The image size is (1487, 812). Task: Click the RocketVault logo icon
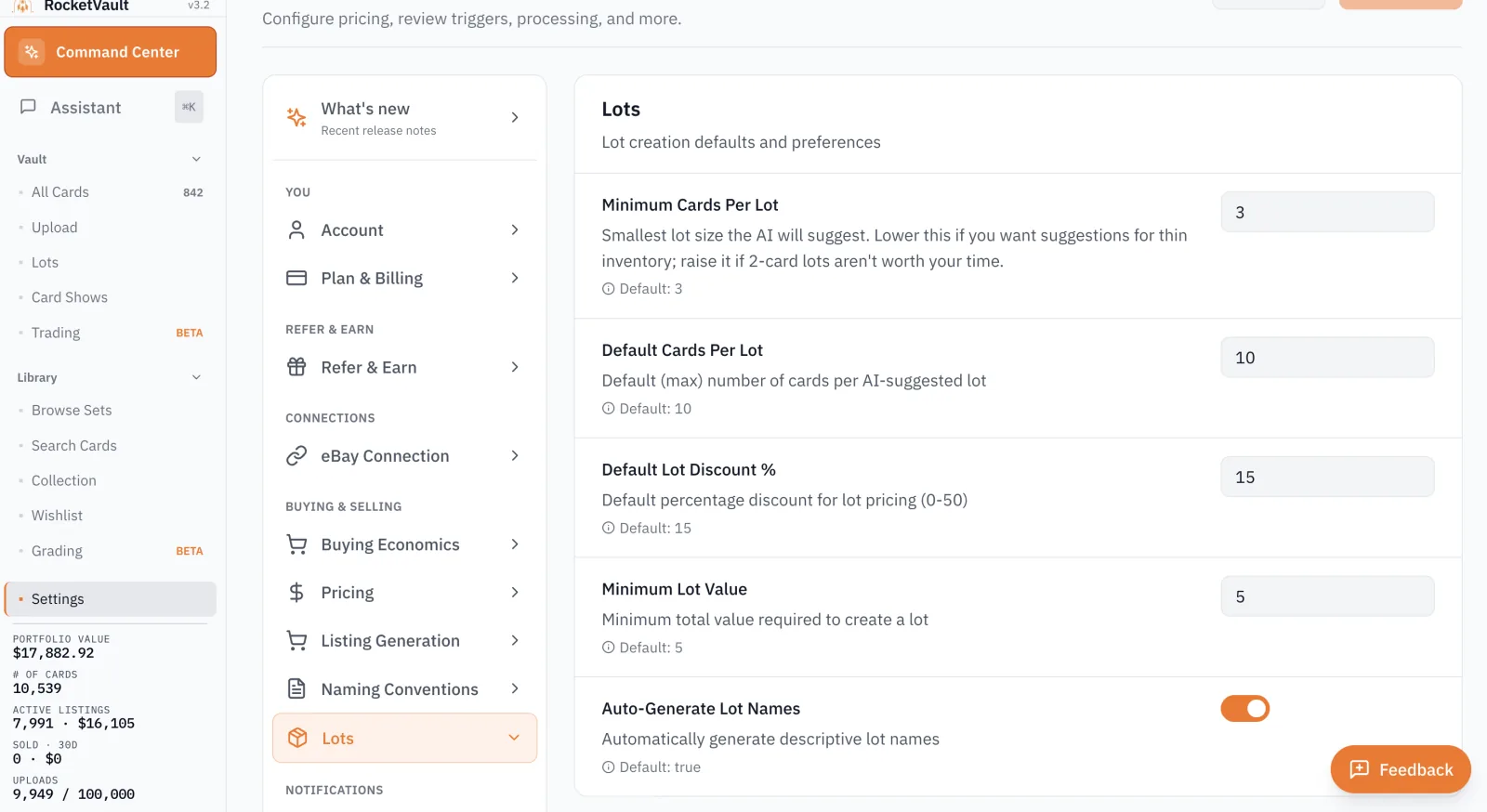(x=23, y=6)
